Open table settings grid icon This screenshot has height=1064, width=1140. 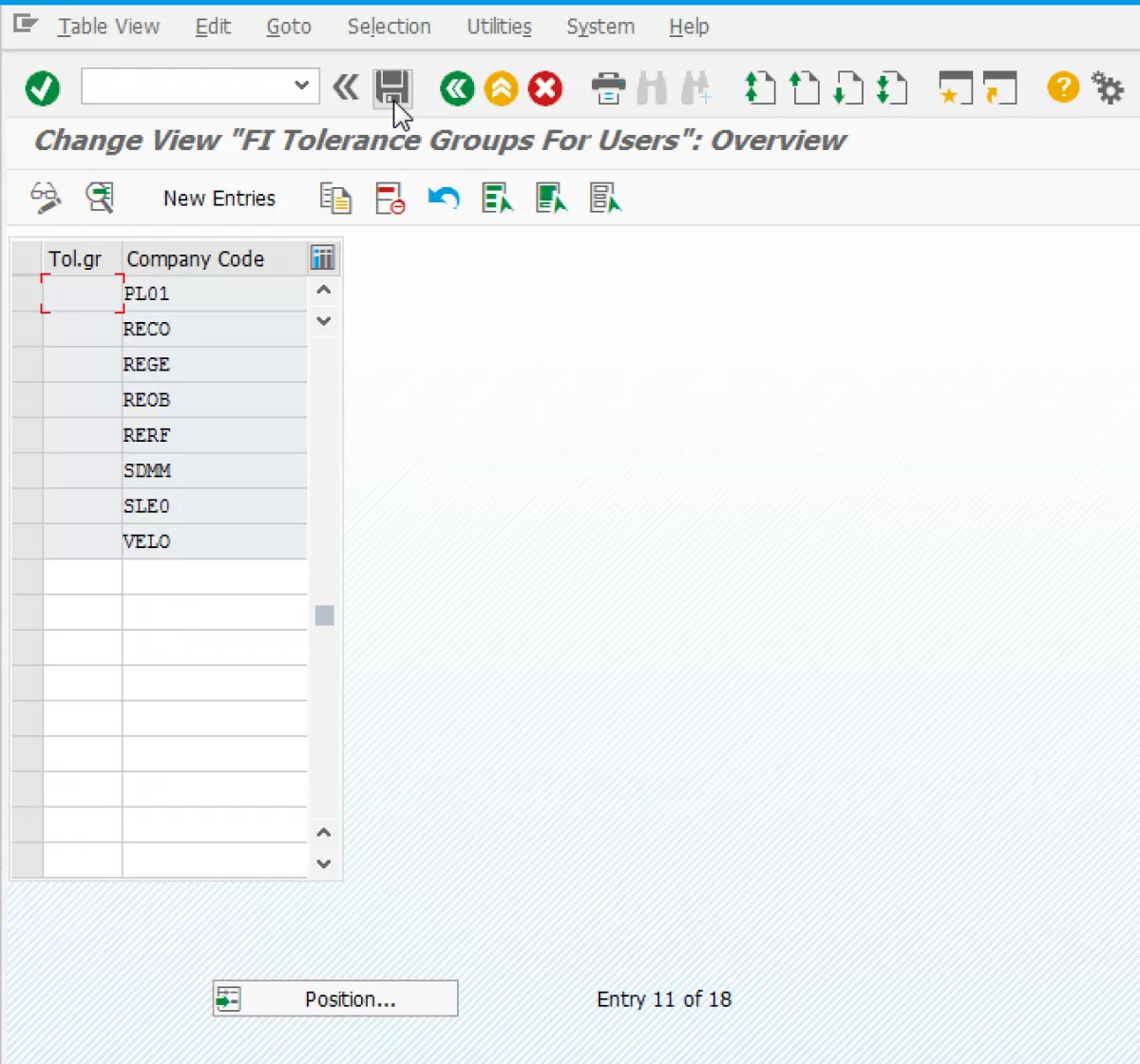point(323,257)
